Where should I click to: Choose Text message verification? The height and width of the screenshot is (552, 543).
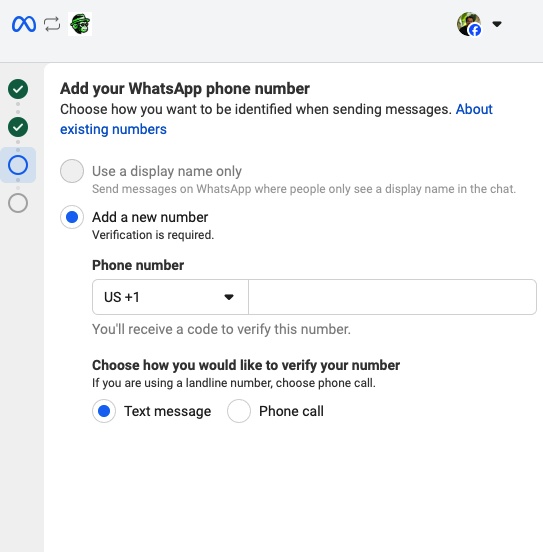(x=104, y=411)
